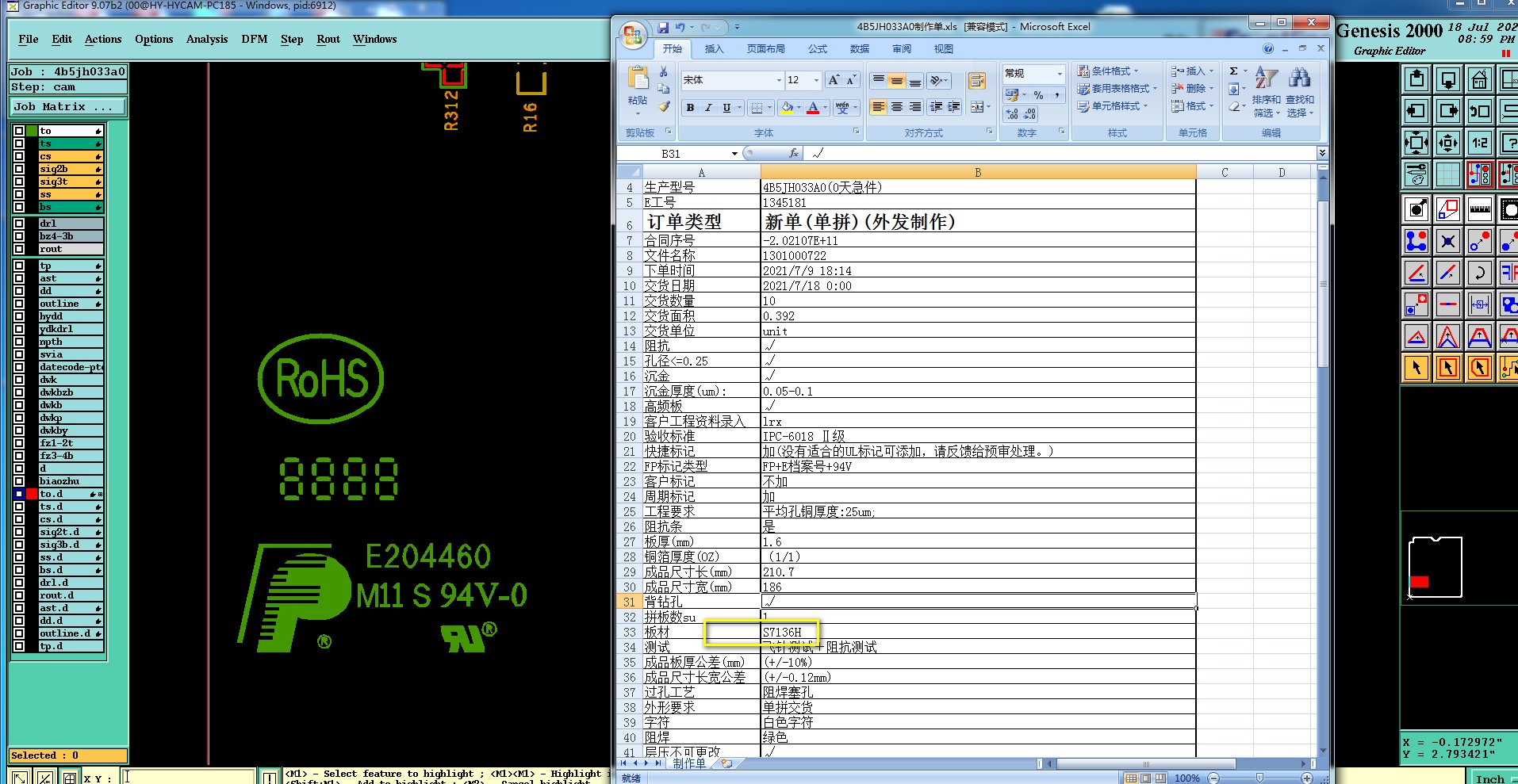Toggle the checkbox for layer 'drl'
This screenshot has width=1518, height=784.
click(x=19, y=224)
